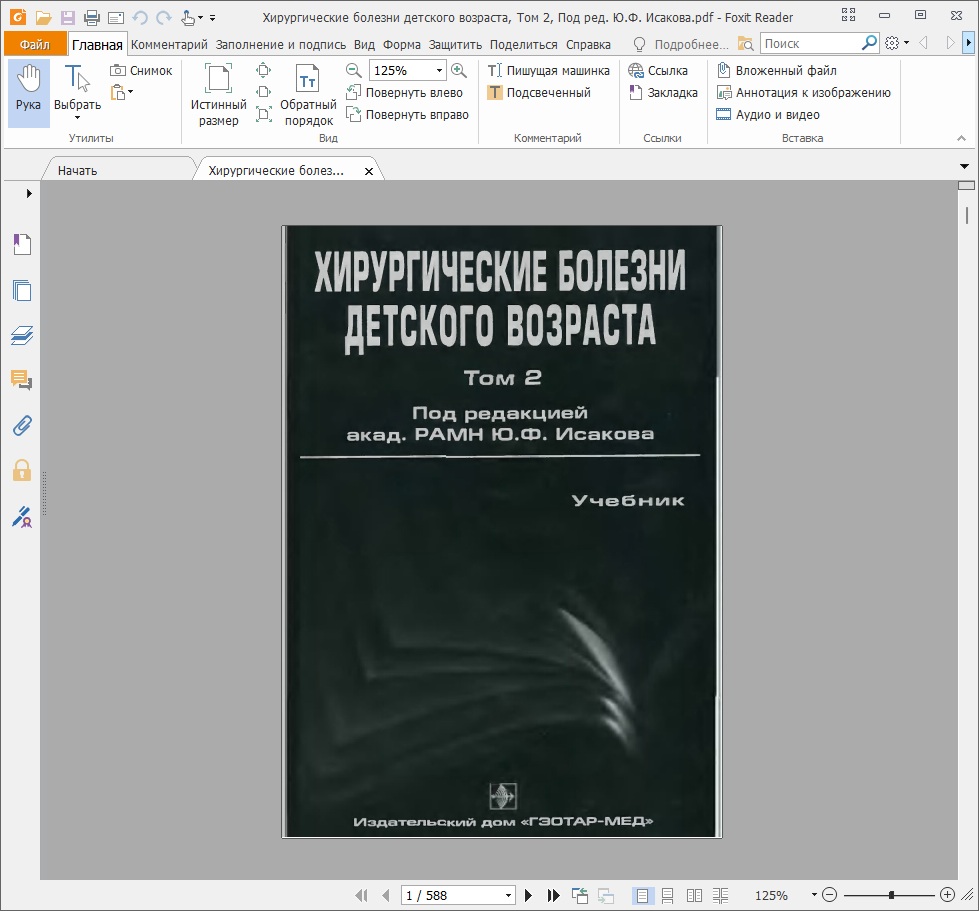Select the Подсвеченный highlight tool
The image size is (979, 911).
point(539,92)
